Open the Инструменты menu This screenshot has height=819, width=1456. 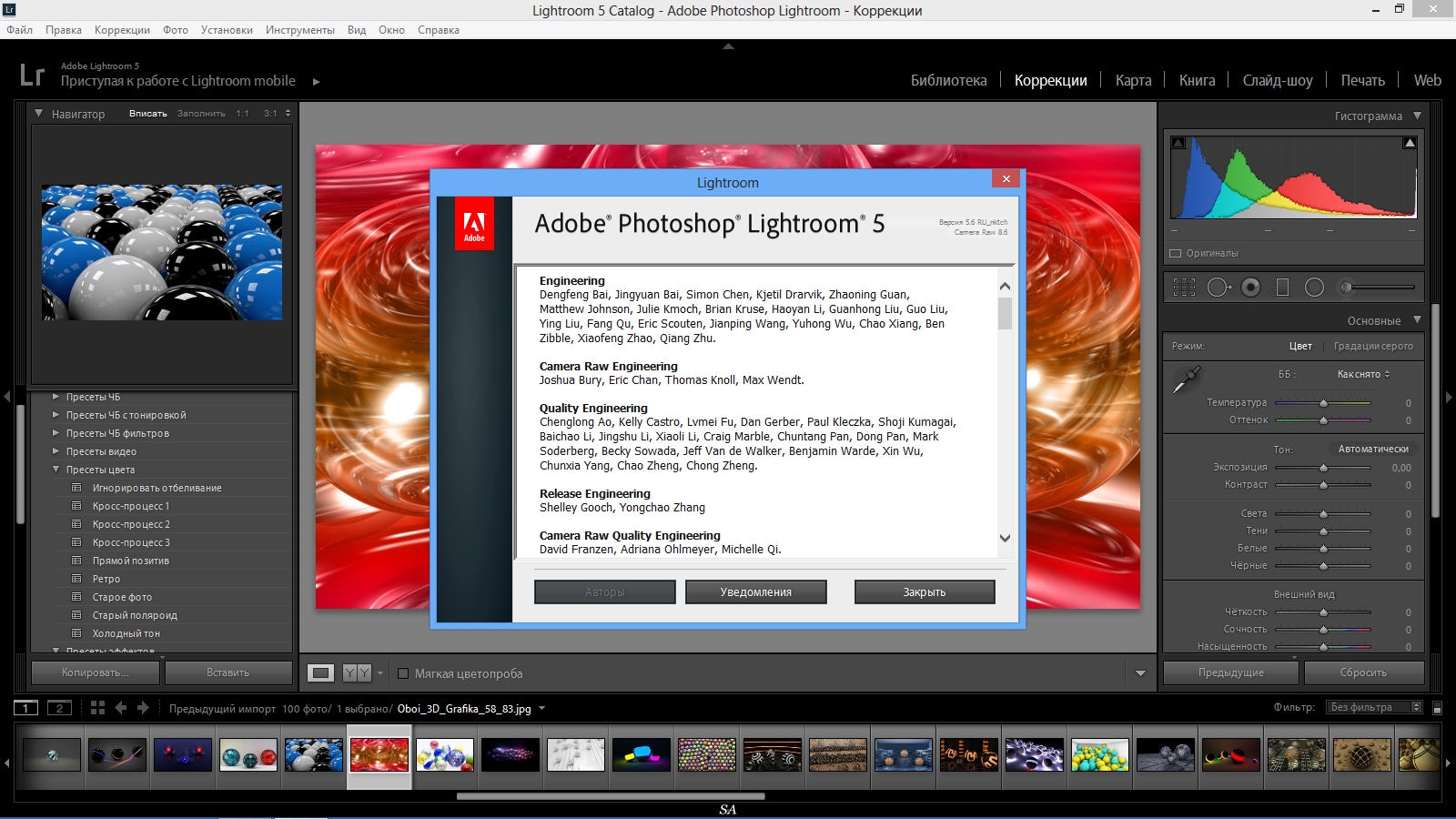[300, 30]
